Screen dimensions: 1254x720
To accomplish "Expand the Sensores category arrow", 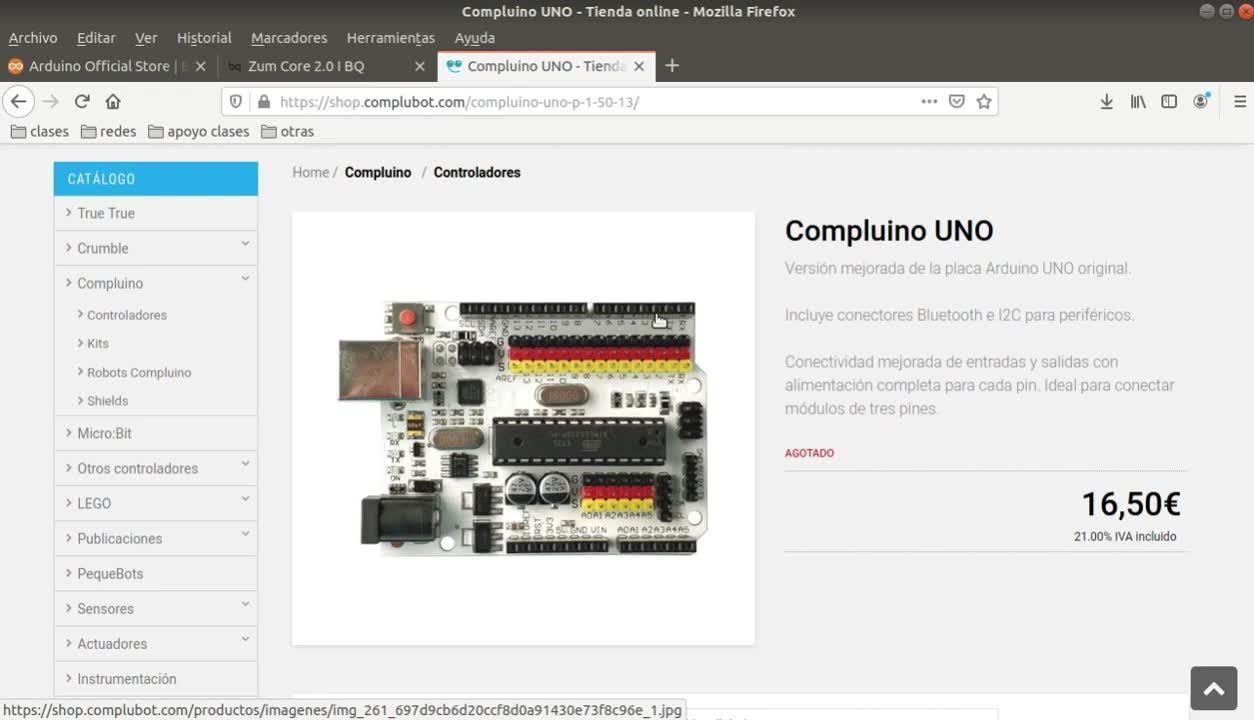I will [245, 604].
